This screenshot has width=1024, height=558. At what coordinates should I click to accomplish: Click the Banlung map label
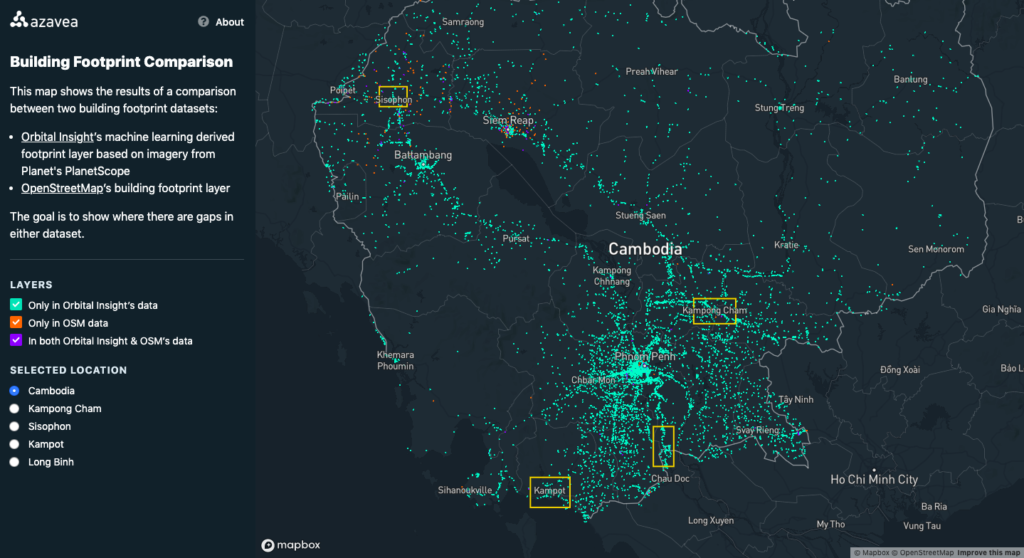click(910, 80)
